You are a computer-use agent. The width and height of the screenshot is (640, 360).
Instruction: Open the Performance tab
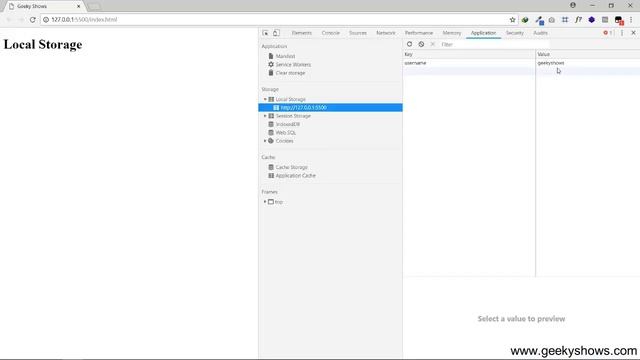pyautogui.click(x=419, y=33)
